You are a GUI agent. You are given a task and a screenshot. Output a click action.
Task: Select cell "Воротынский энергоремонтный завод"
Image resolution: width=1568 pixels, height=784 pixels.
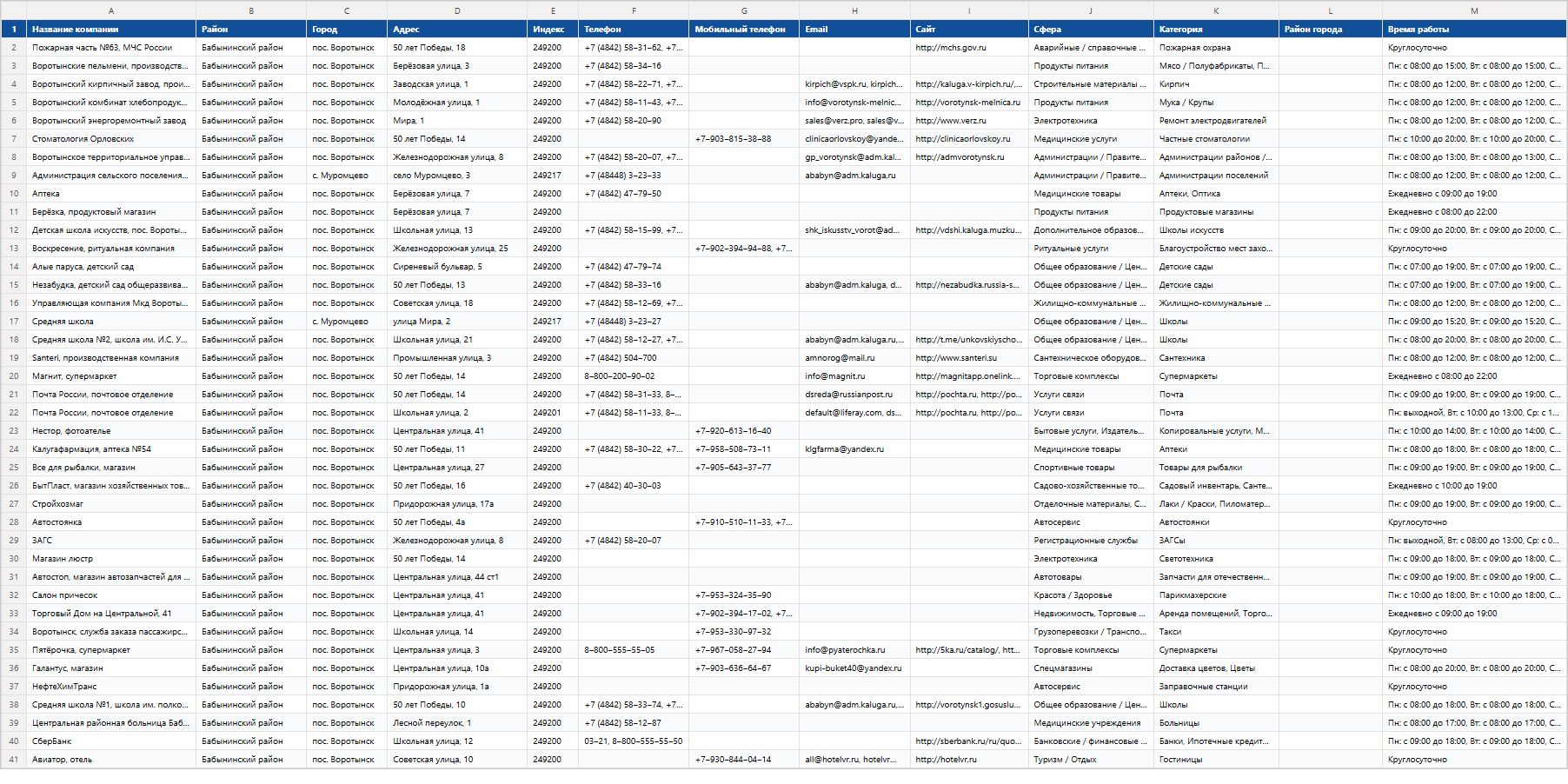point(111,121)
